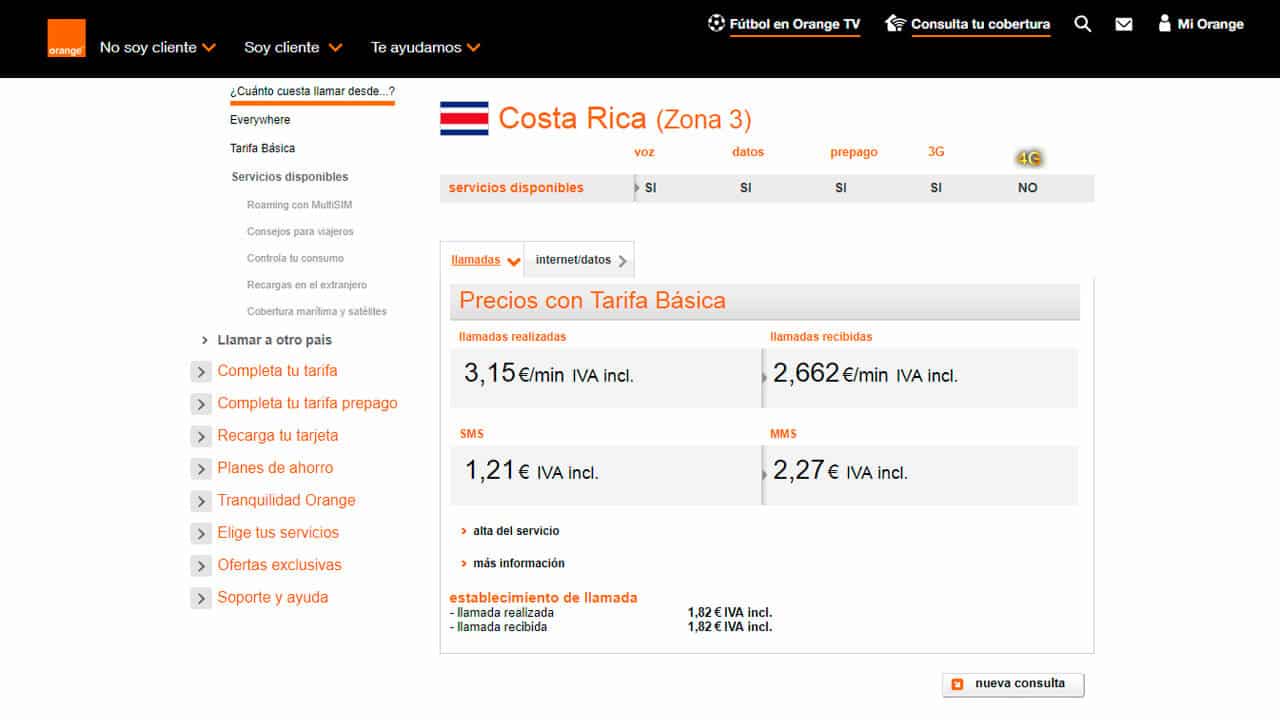Expand the Tranquilidad Orange arrow
Image resolution: width=1280 pixels, height=720 pixels.
201,501
